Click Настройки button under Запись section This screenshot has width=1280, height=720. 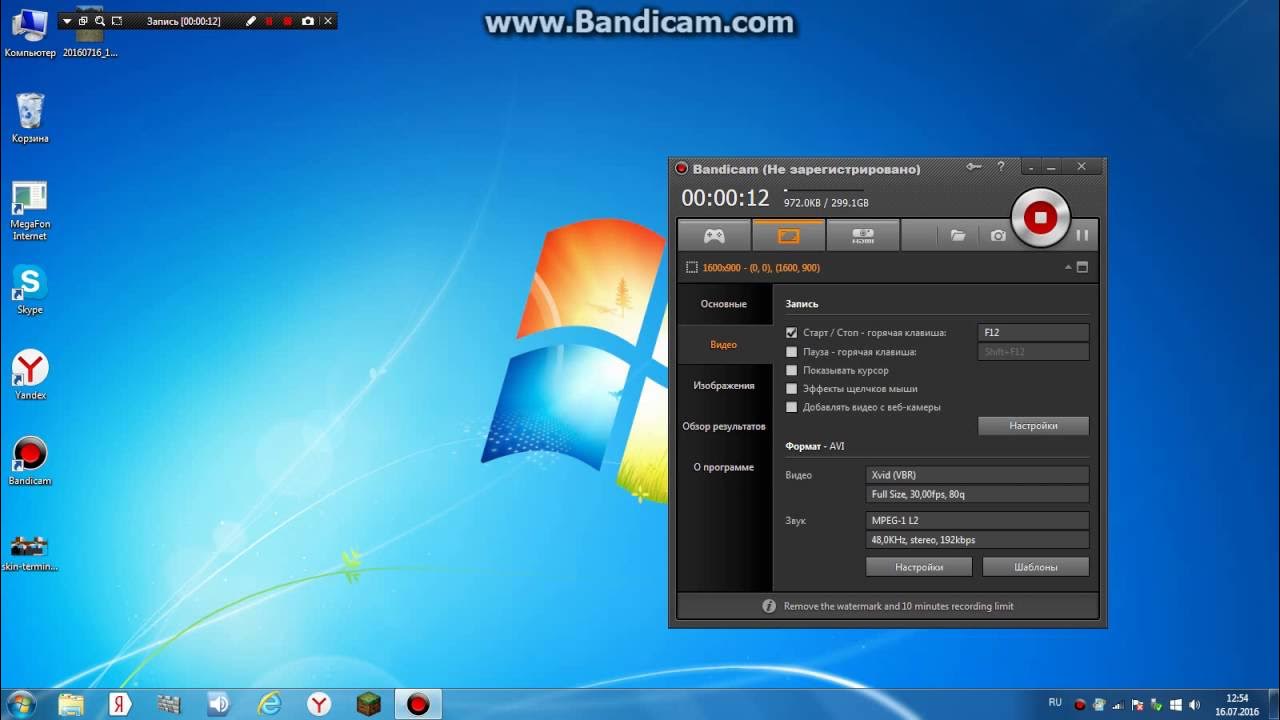[1033, 426]
